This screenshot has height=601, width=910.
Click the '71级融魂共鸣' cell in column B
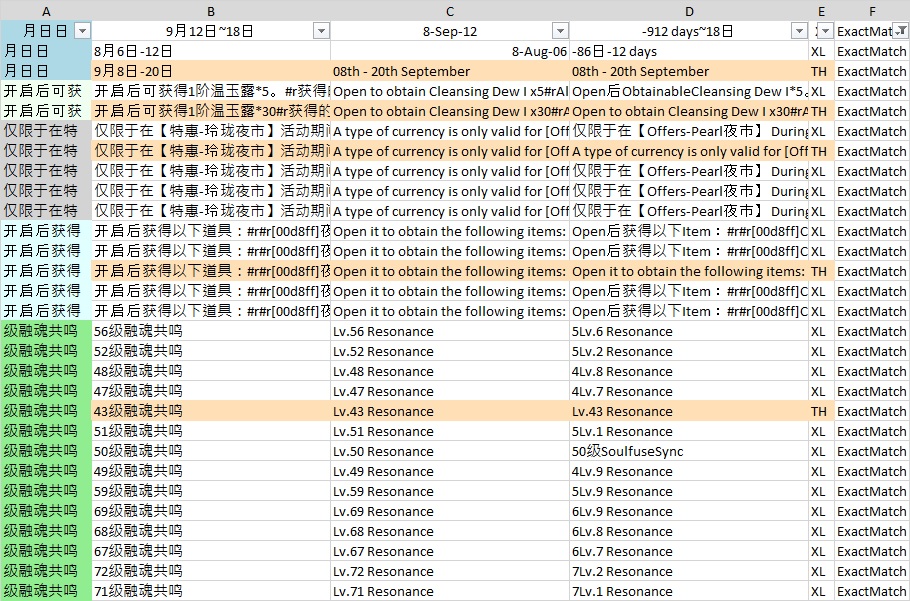coord(211,591)
